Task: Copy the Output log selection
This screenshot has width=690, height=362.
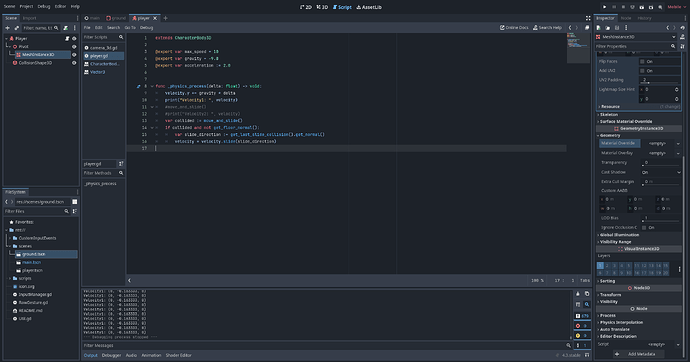Action: [587, 294]
